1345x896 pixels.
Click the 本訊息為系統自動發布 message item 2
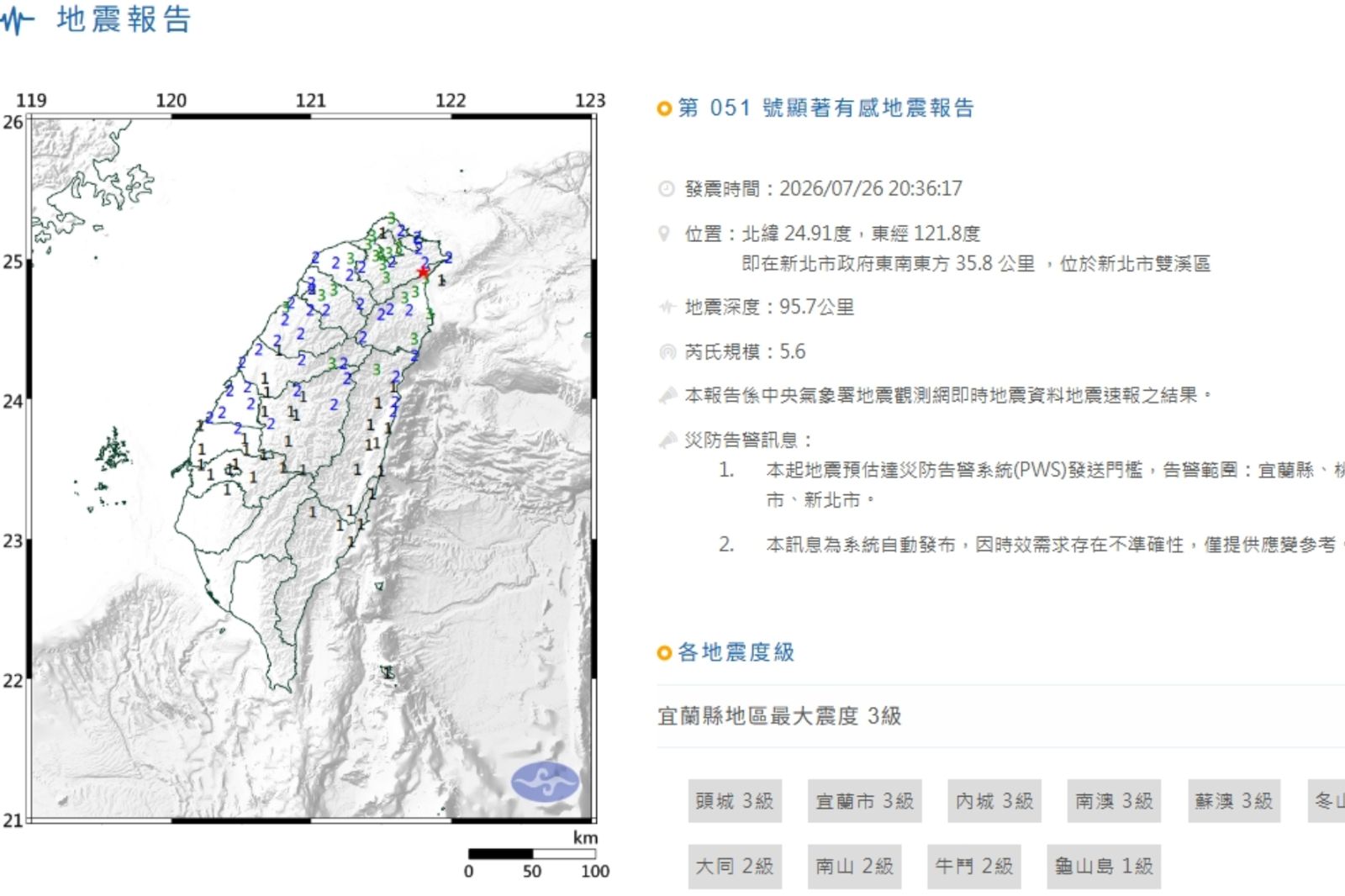point(1055,545)
